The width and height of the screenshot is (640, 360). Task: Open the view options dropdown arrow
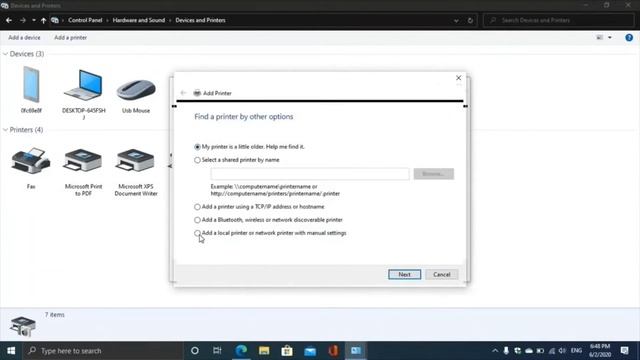(610, 38)
